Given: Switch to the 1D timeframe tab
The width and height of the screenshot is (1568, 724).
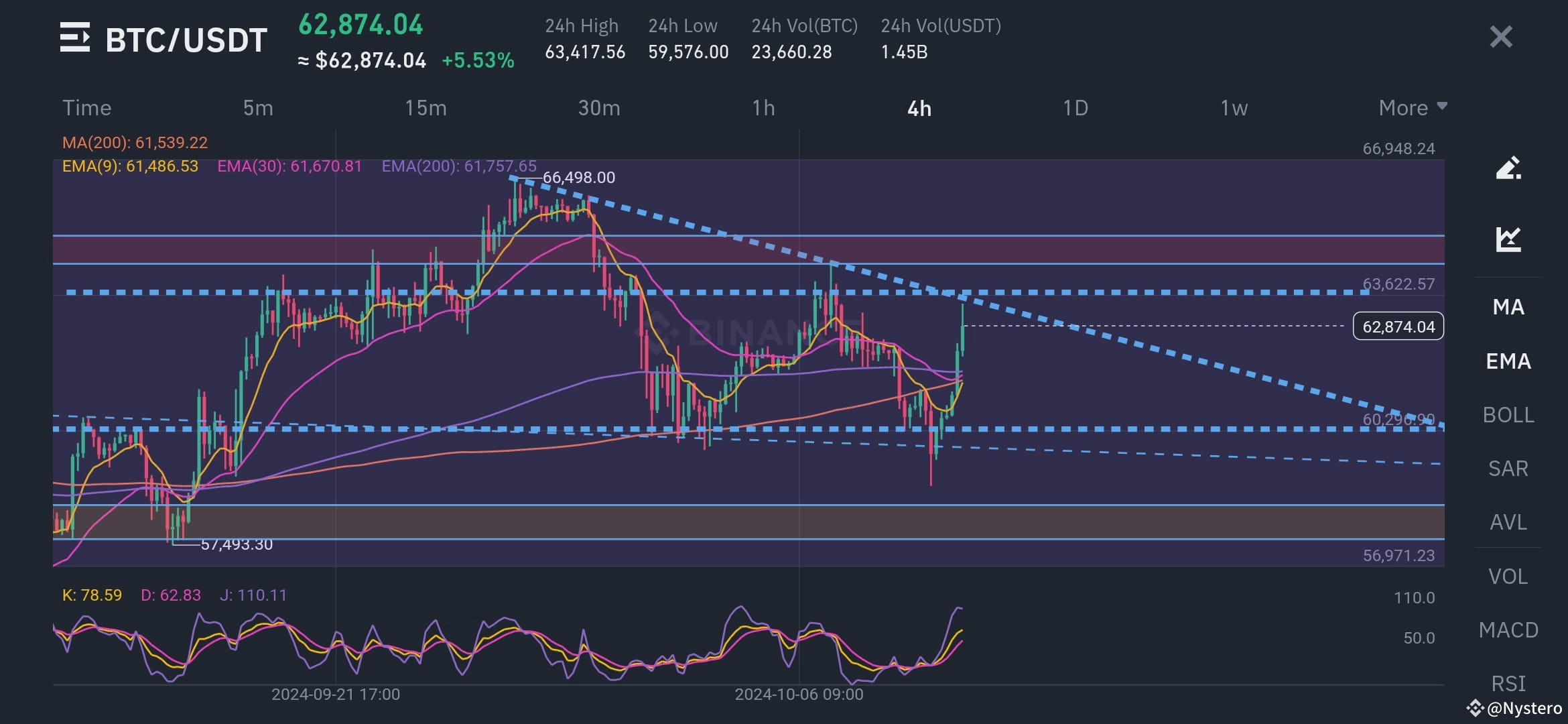Looking at the screenshot, I should tap(1075, 107).
